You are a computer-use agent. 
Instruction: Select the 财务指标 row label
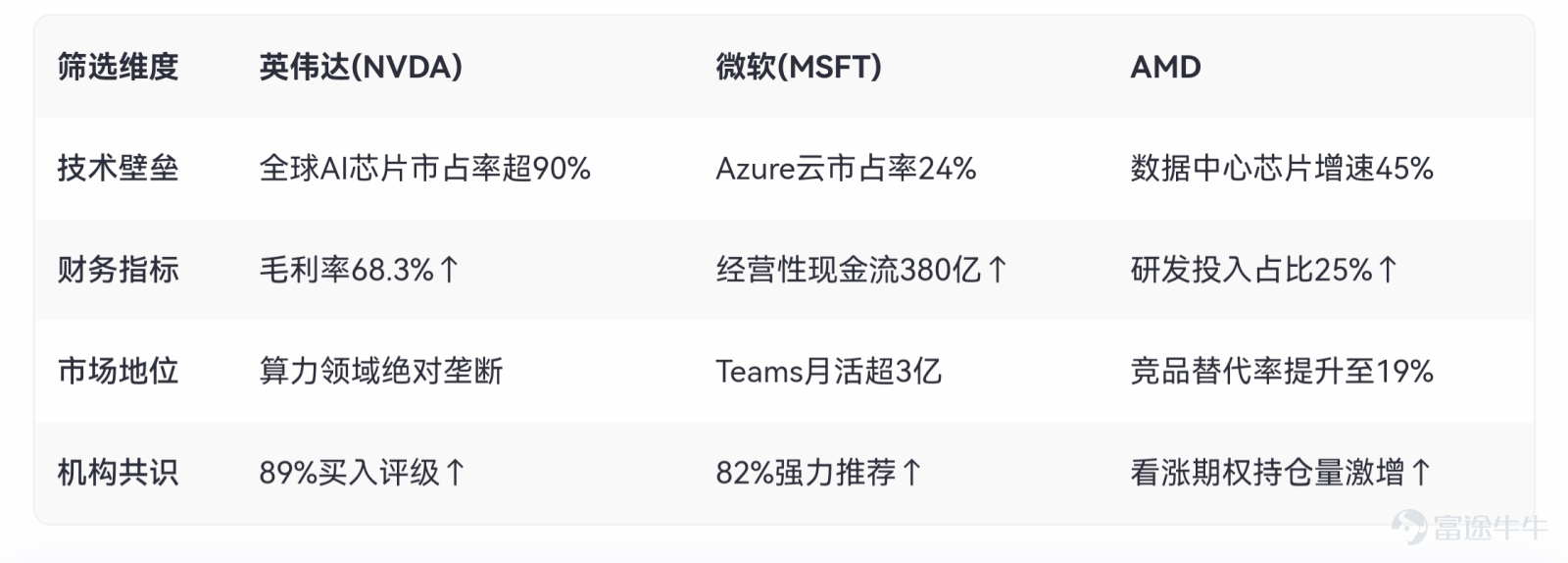coord(118,270)
